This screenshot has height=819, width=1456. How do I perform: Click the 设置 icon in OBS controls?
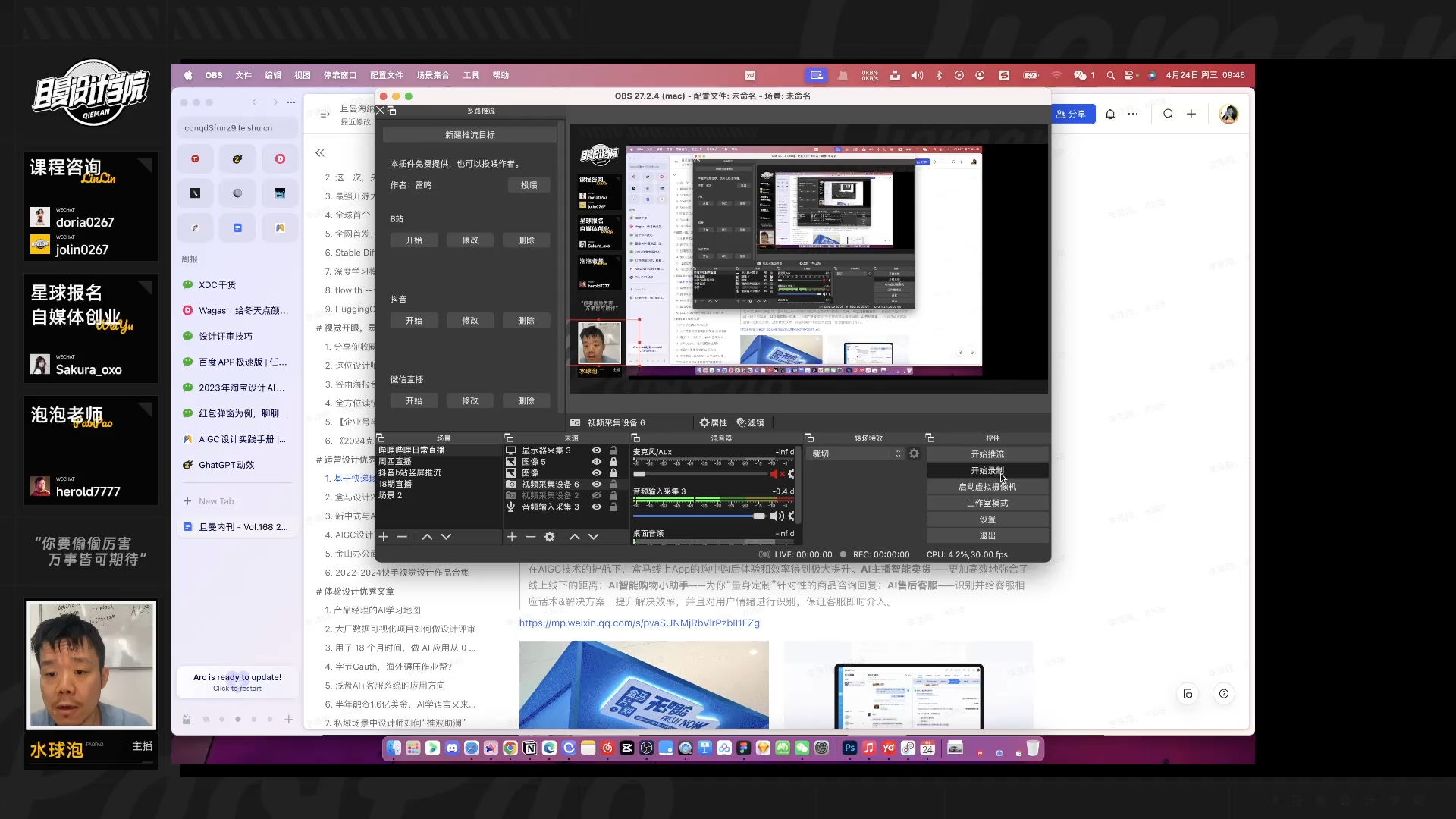pyautogui.click(x=987, y=519)
